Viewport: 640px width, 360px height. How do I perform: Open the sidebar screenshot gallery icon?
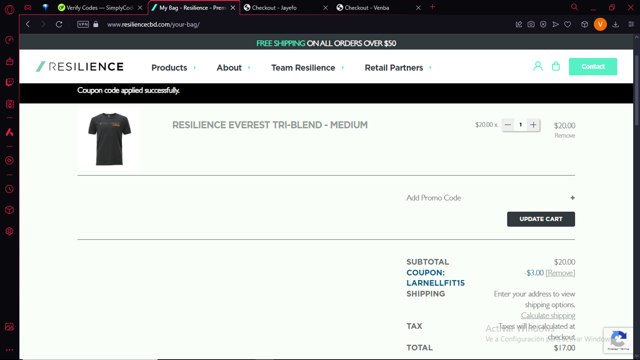9,327
